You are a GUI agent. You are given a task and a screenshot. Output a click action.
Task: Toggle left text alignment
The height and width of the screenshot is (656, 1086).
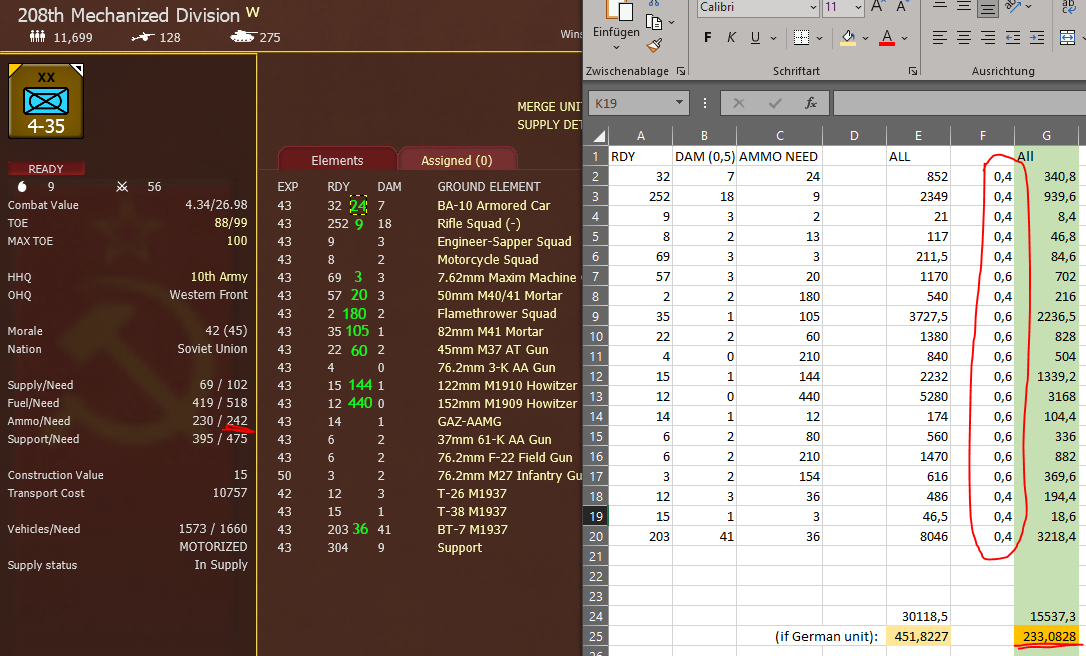pyautogui.click(x=940, y=37)
